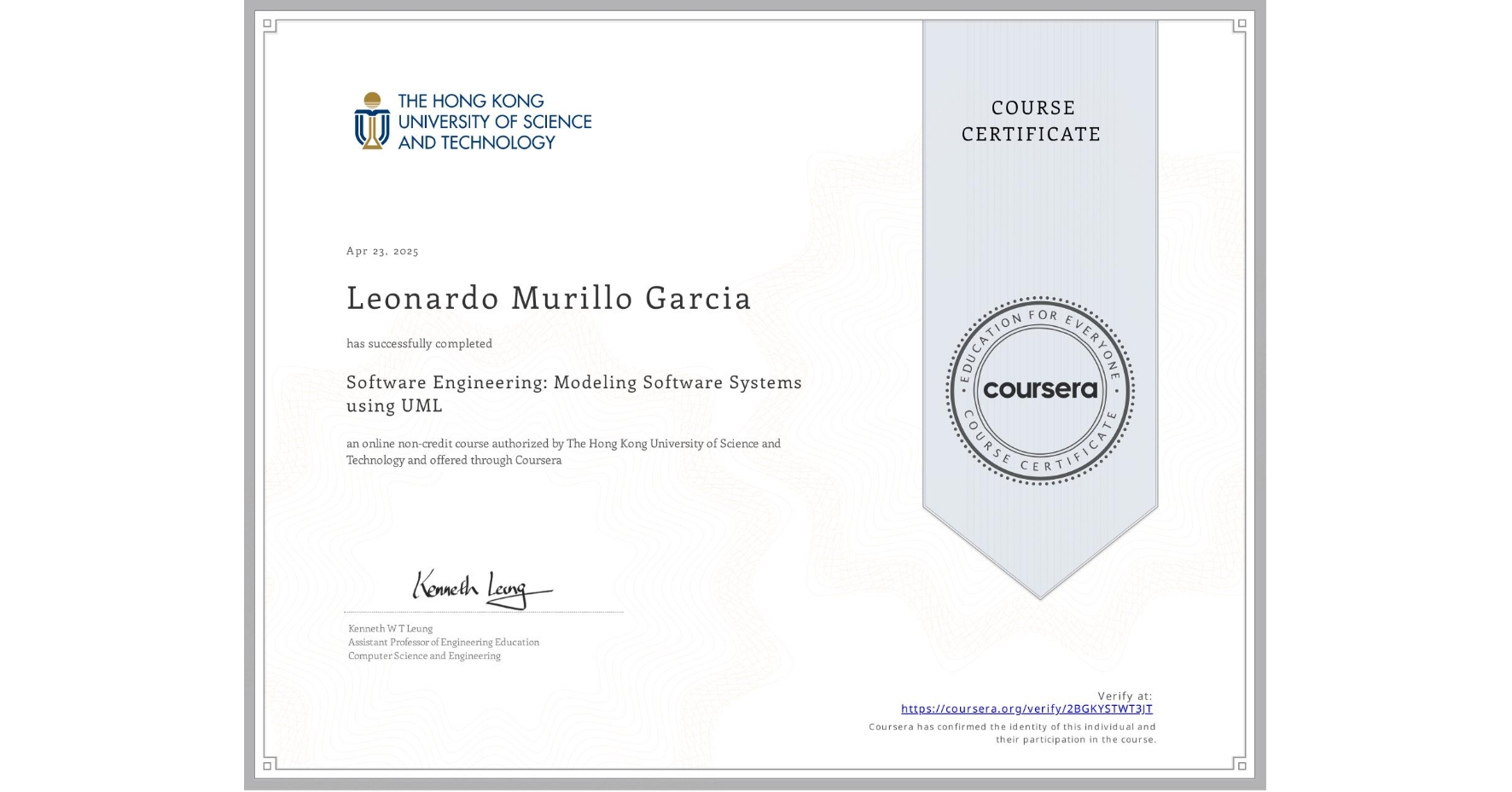Select the 'has successfully completed' label
Image resolution: width=1512 pixels, height=792 pixels.
coord(419,343)
